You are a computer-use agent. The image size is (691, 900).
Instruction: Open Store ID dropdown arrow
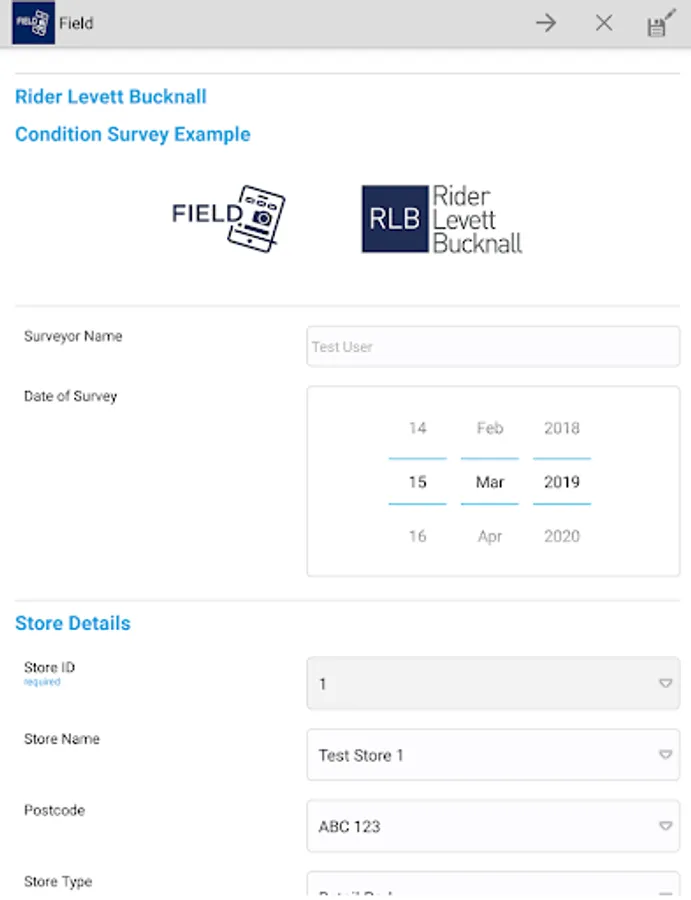click(665, 684)
